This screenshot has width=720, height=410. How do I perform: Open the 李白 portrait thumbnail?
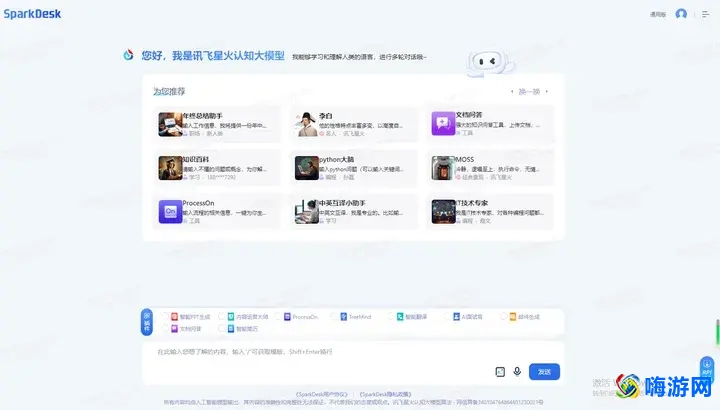coord(306,124)
